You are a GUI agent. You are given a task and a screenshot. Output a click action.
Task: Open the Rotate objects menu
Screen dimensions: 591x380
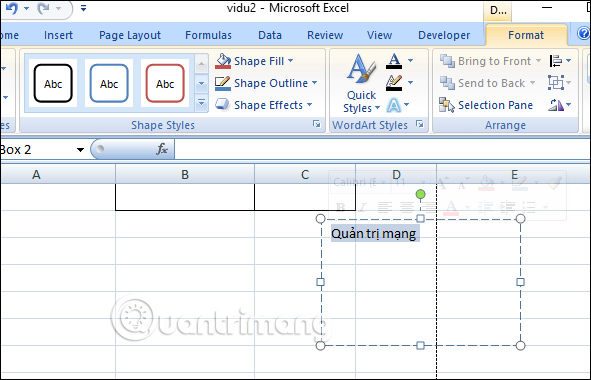point(560,105)
